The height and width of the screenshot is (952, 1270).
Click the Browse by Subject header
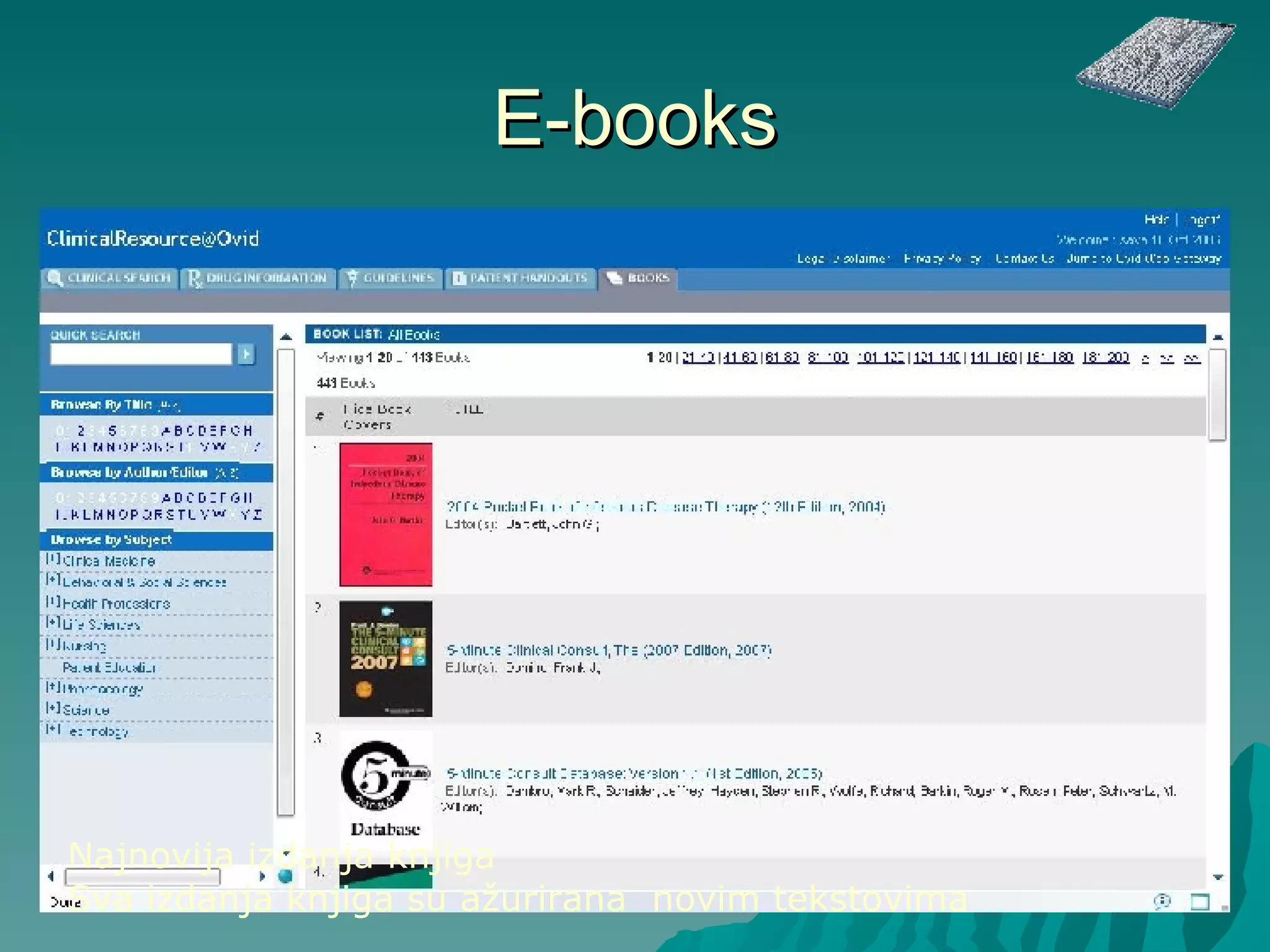(156, 540)
